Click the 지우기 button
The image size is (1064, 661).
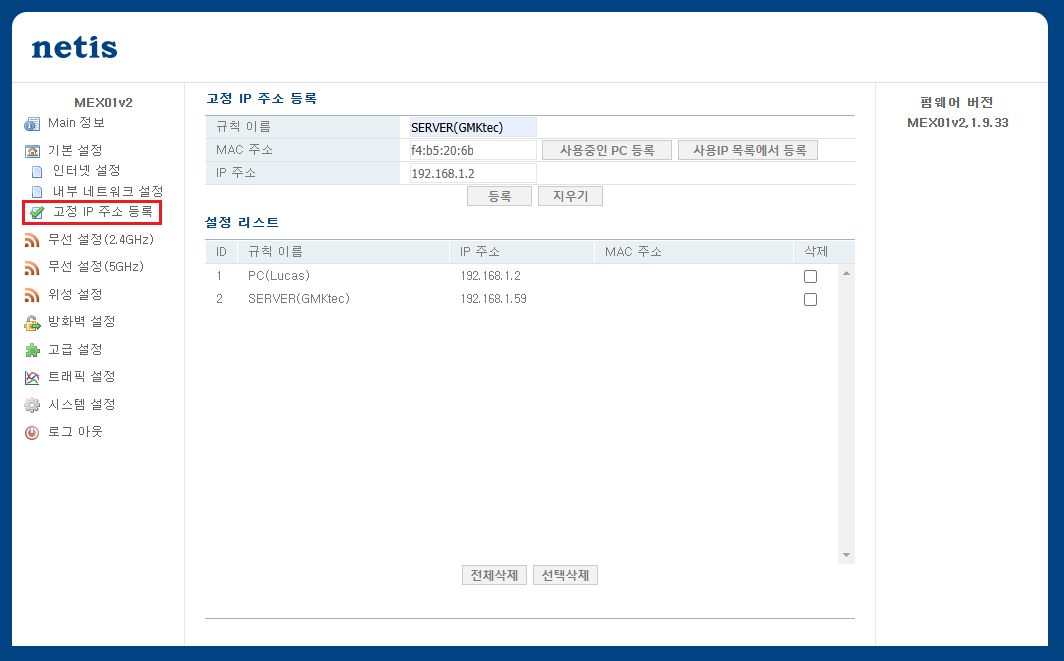tap(570, 196)
